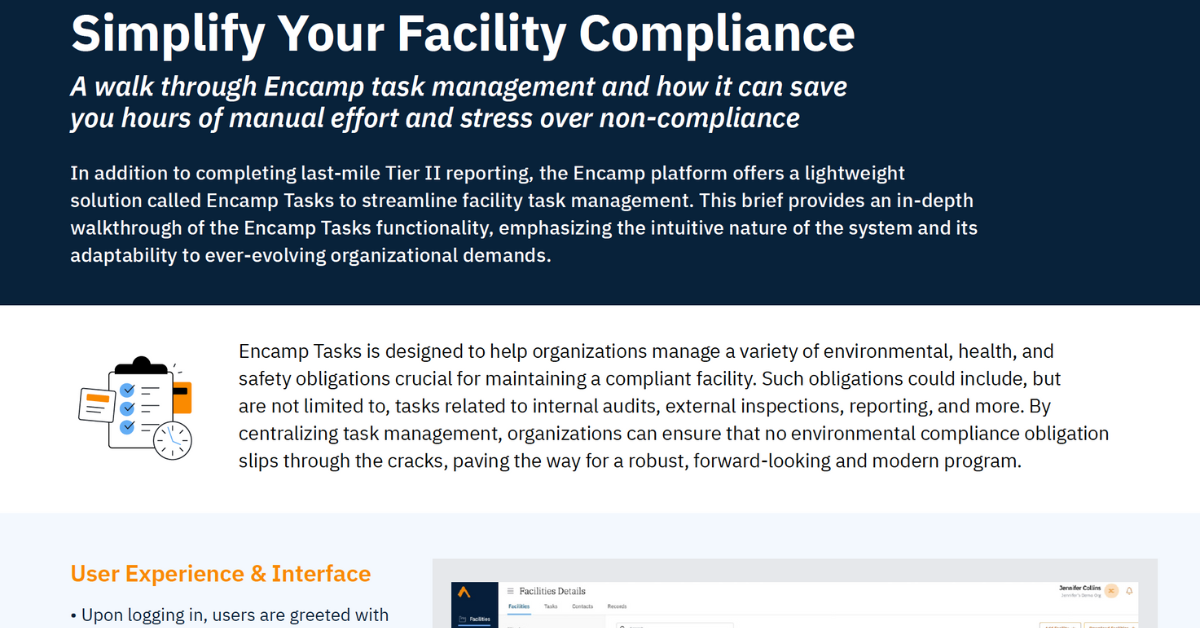
Task: Click the user avatar next to Jennifer Collins
Action: coord(1111,591)
